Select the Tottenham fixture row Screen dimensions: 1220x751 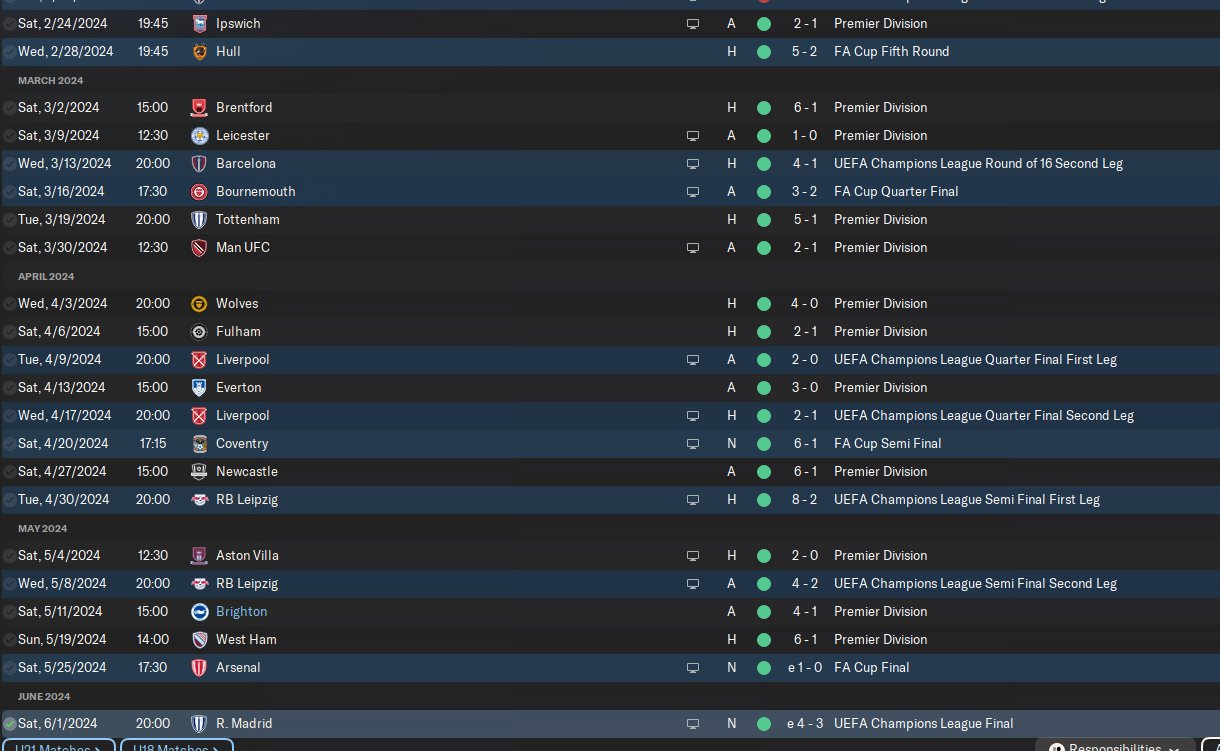(610, 219)
